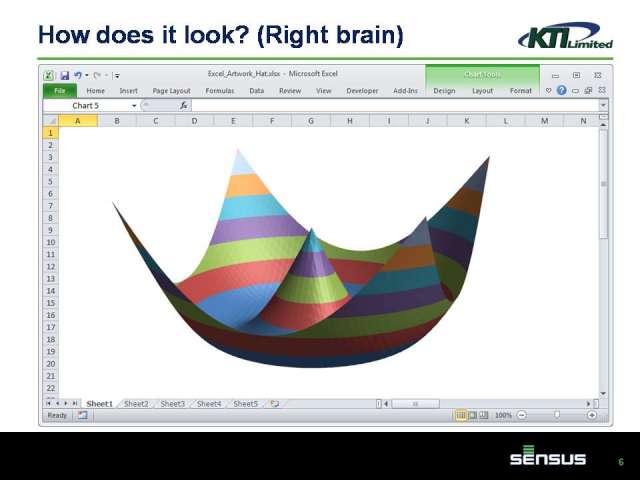Open the Customize Quick Access Toolbar dropdown
This screenshot has height=480, width=640.
[x=117, y=76]
